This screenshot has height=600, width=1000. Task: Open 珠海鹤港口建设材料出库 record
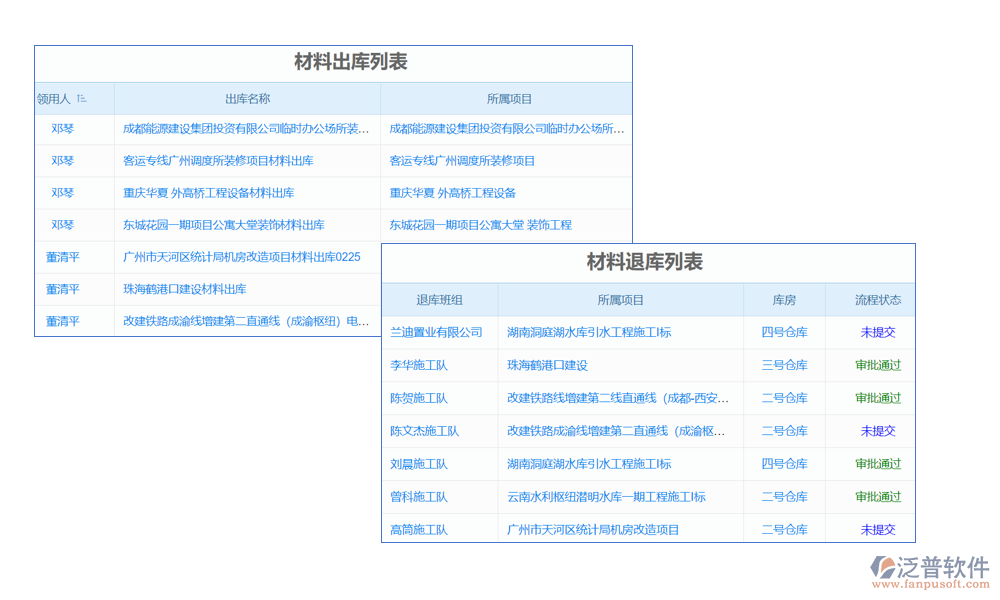[184, 289]
